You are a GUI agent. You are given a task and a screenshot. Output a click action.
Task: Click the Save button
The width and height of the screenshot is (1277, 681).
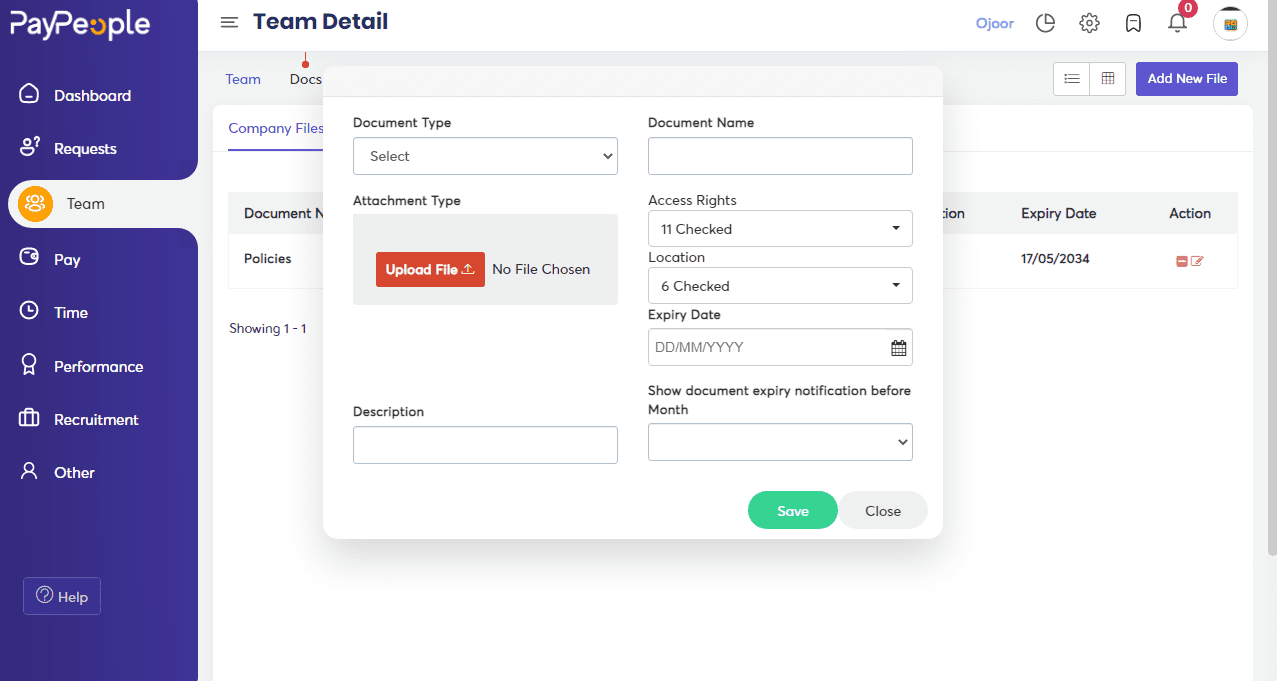tap(792, 511)
